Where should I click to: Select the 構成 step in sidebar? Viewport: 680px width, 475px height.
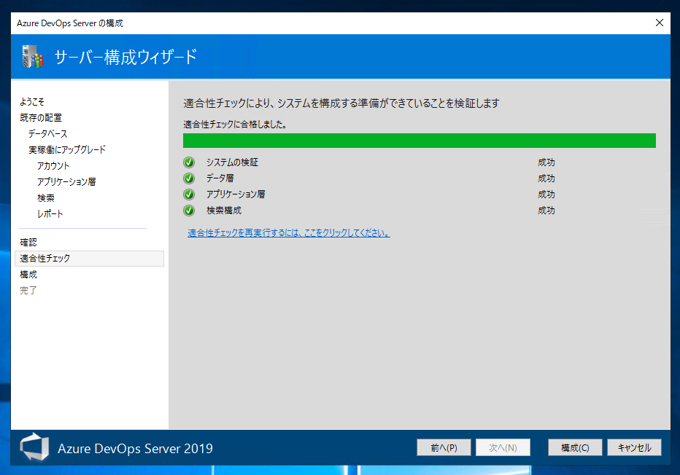pos(28,274)
